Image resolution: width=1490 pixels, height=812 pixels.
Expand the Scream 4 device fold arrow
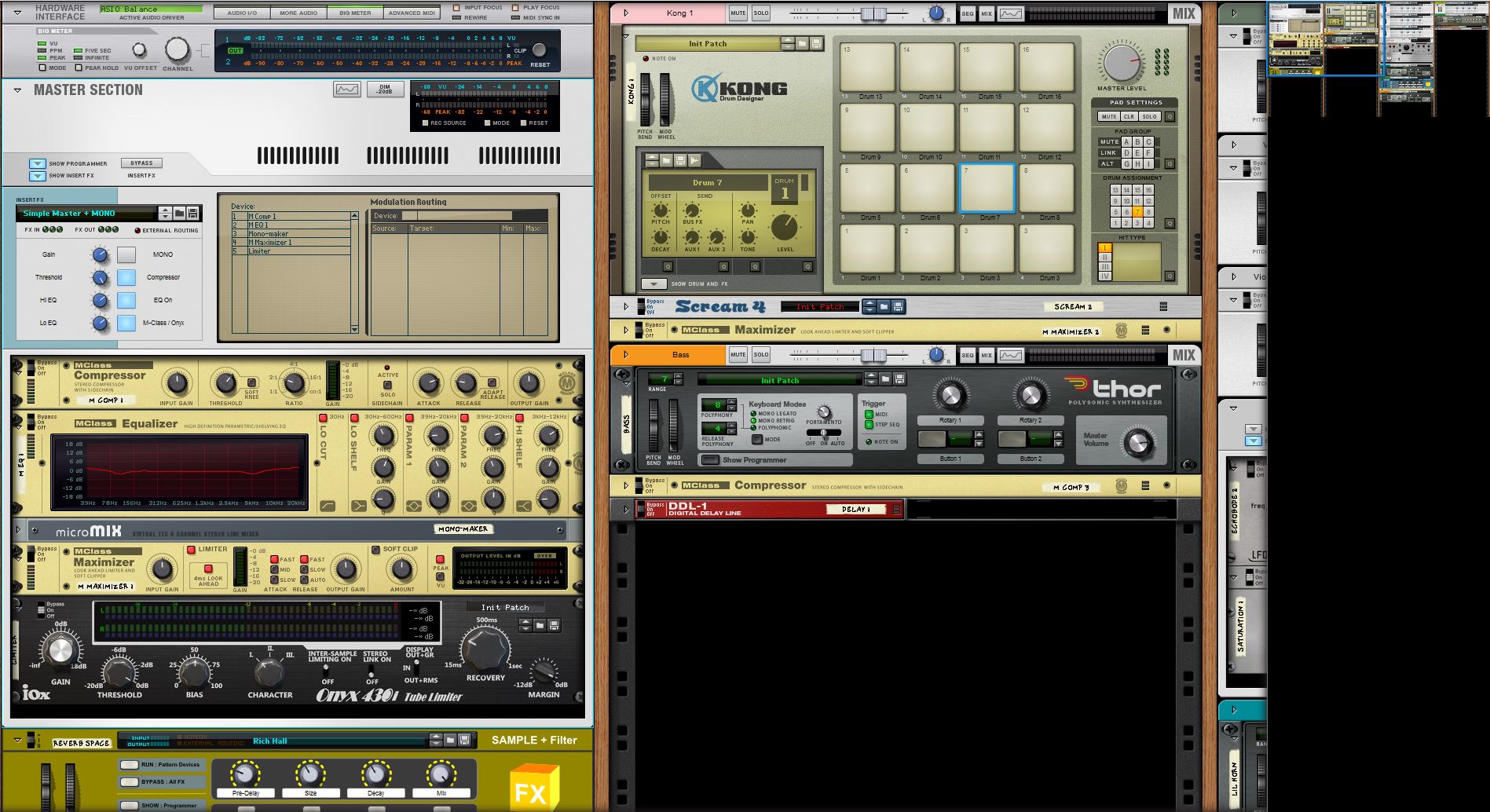pyautogui.click(x=626, y=307)
